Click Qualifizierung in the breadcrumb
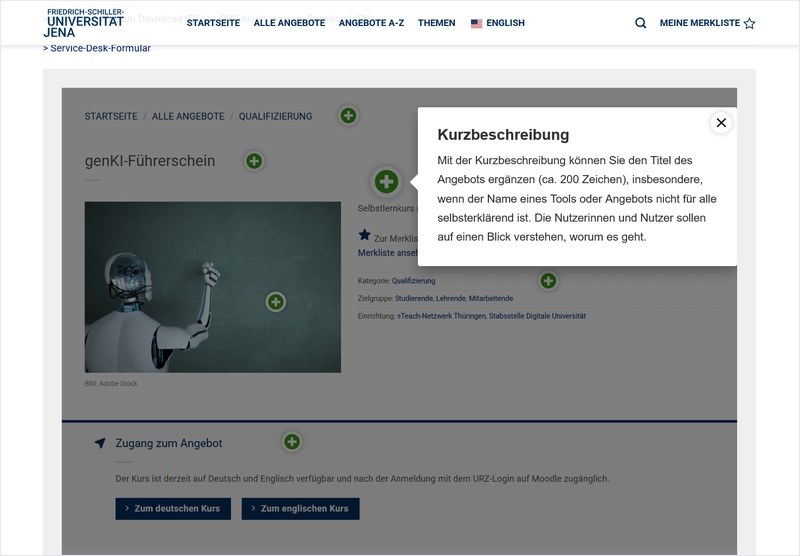 275,117
